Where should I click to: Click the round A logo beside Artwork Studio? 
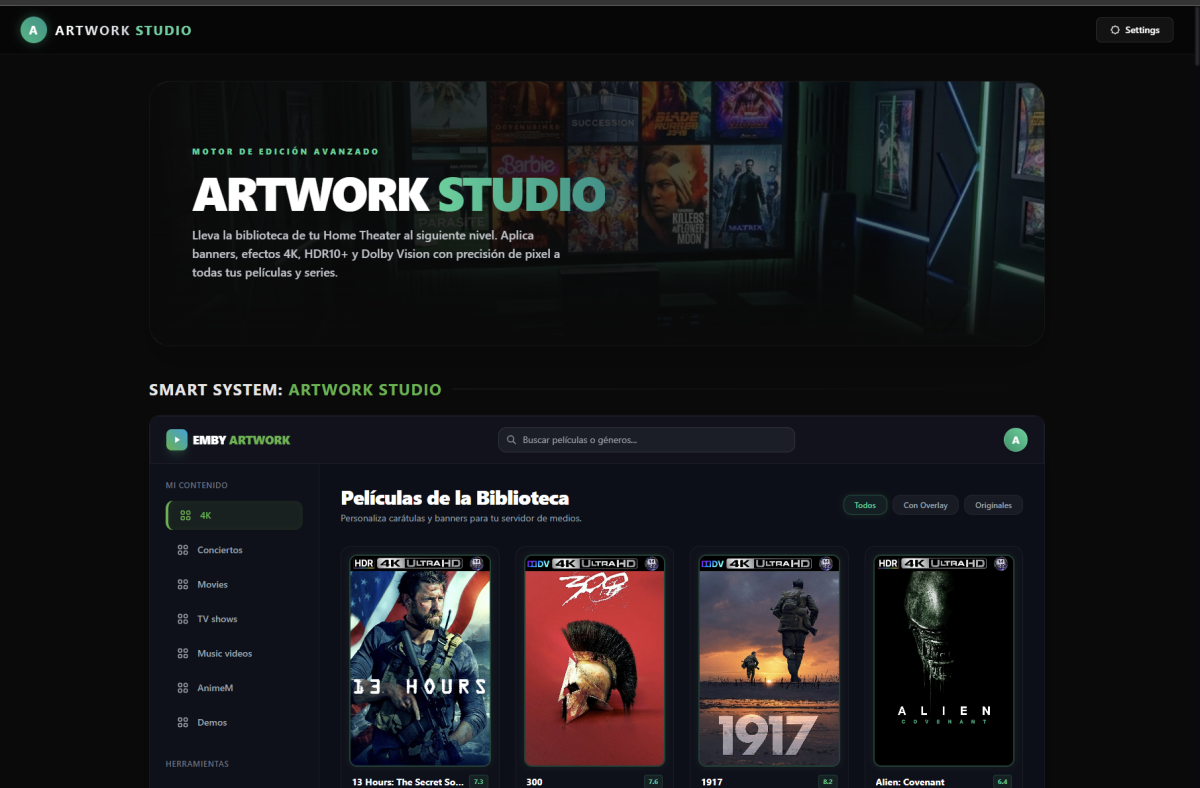point(33,30)
